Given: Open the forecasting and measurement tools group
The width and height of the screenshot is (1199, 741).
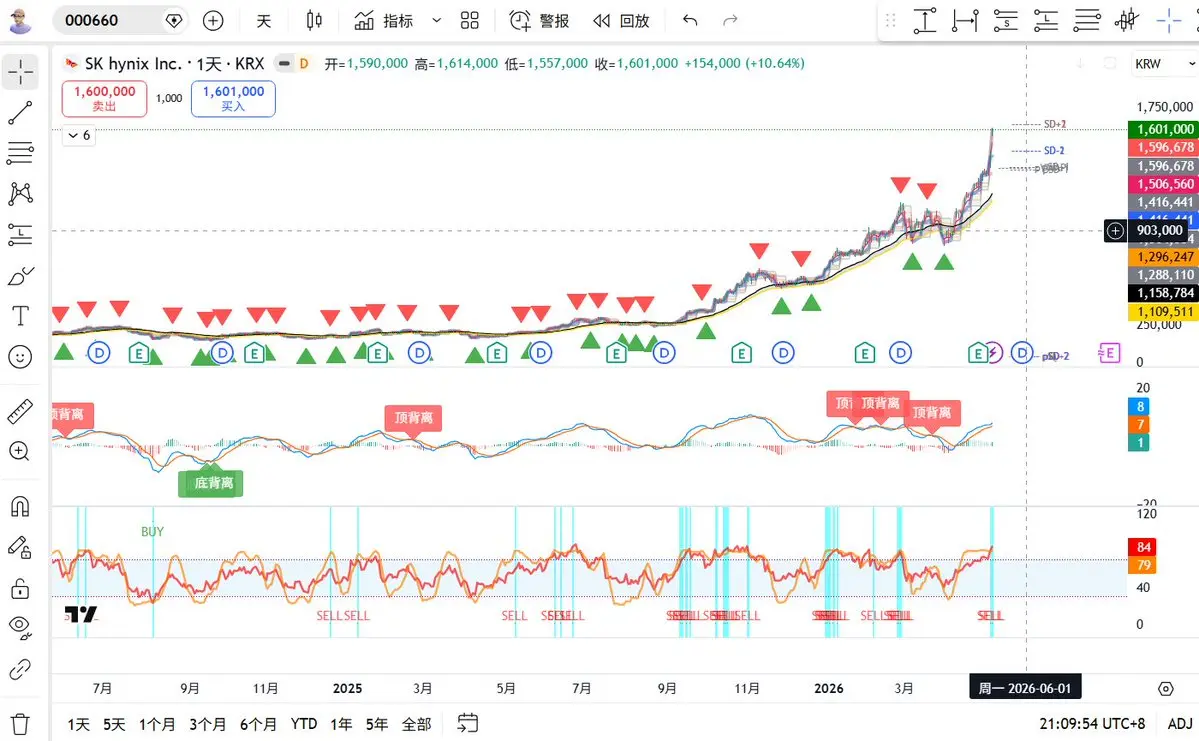Looking at the screenshot, I should pyautogui.click(x=21, y=234).
